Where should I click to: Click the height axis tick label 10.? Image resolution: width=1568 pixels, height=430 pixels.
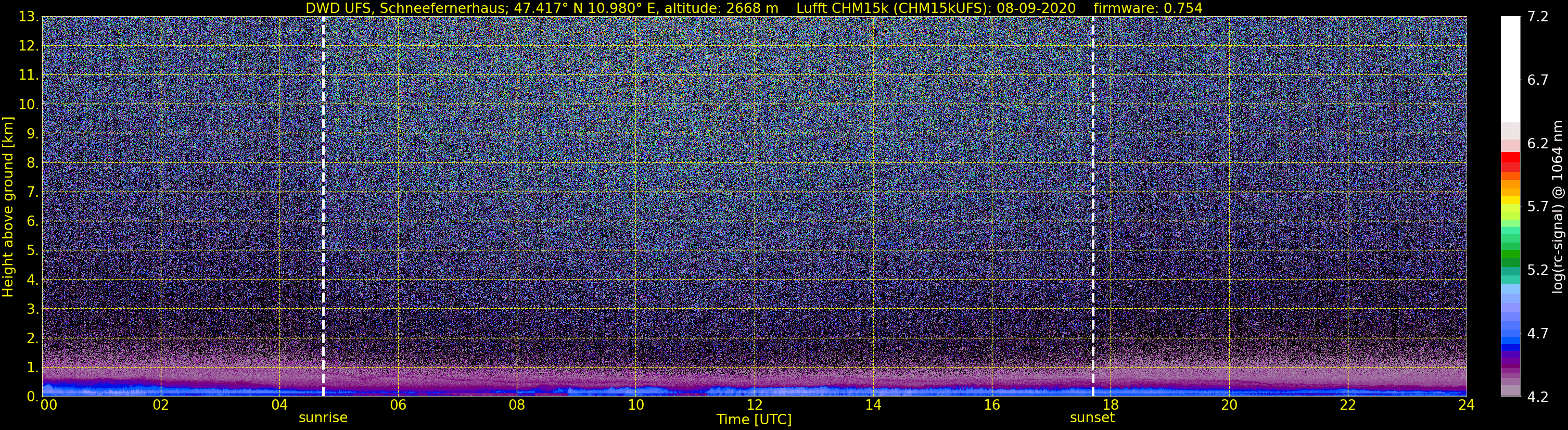[x=29, y=105]
